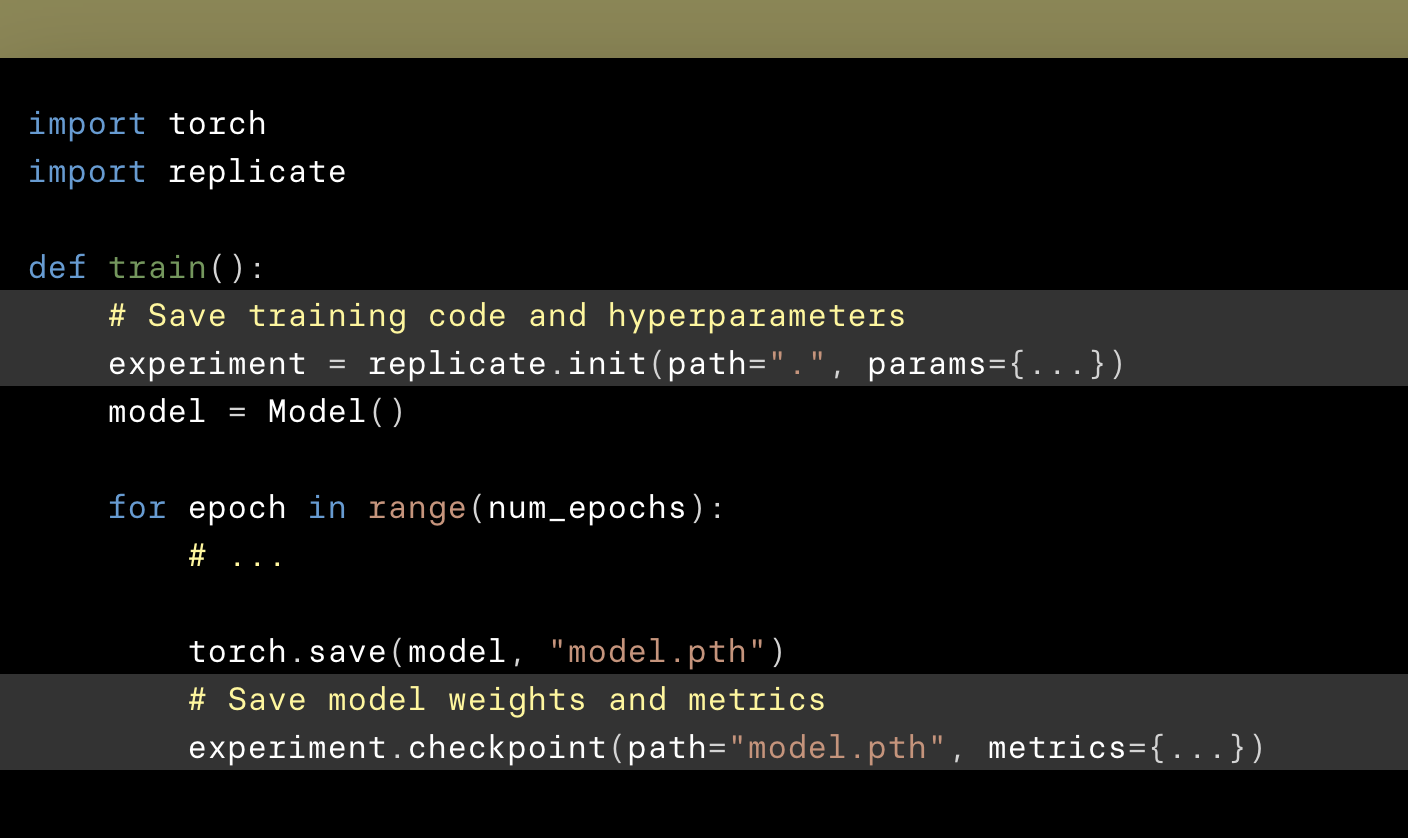Click the line 'import torch'
Viewport: 1408px width, 838px height.
(147, 123)
